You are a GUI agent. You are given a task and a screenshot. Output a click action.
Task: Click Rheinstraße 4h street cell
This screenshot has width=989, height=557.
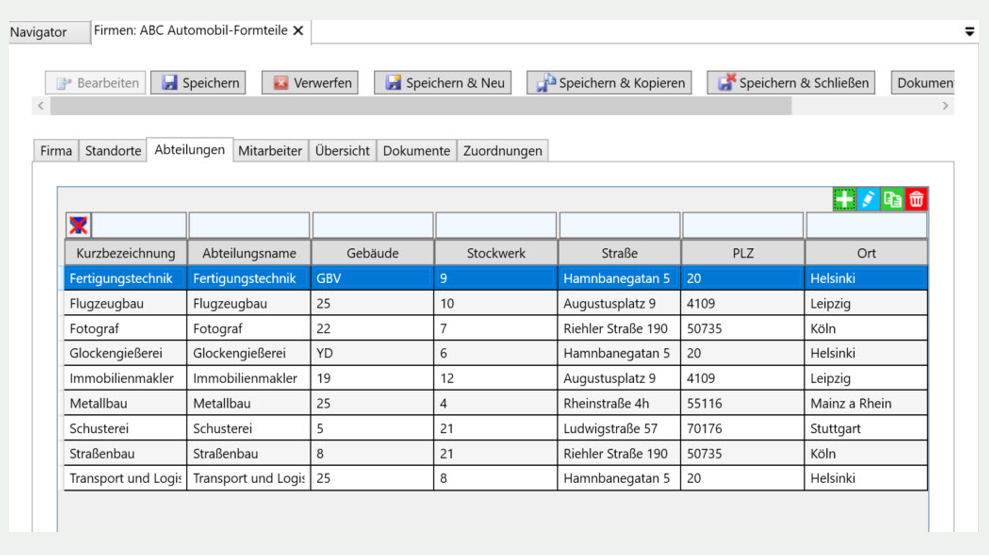pyautogui.click(x=619, y=403)
